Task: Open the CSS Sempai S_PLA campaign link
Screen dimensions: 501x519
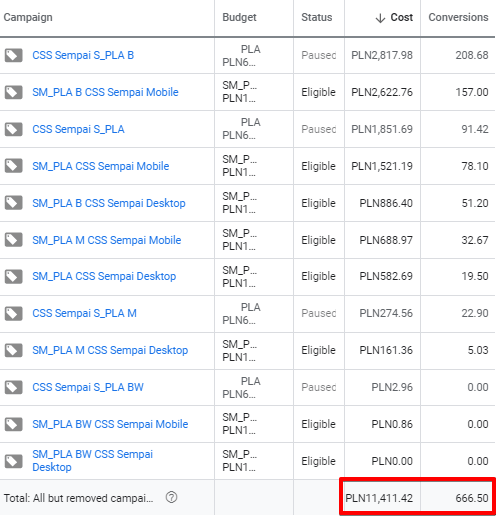Action: coord(78,129)
